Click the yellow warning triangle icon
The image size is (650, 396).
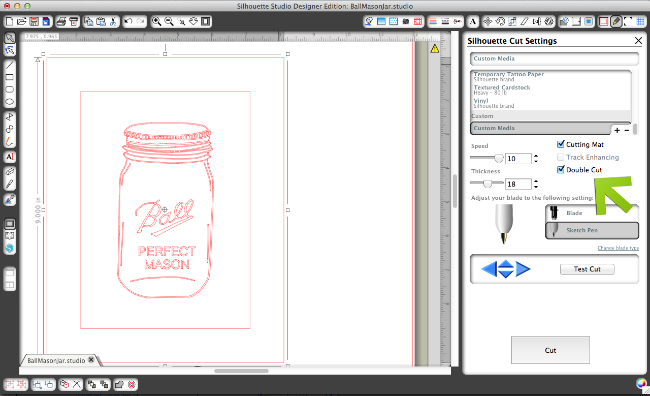pos(434,49)
